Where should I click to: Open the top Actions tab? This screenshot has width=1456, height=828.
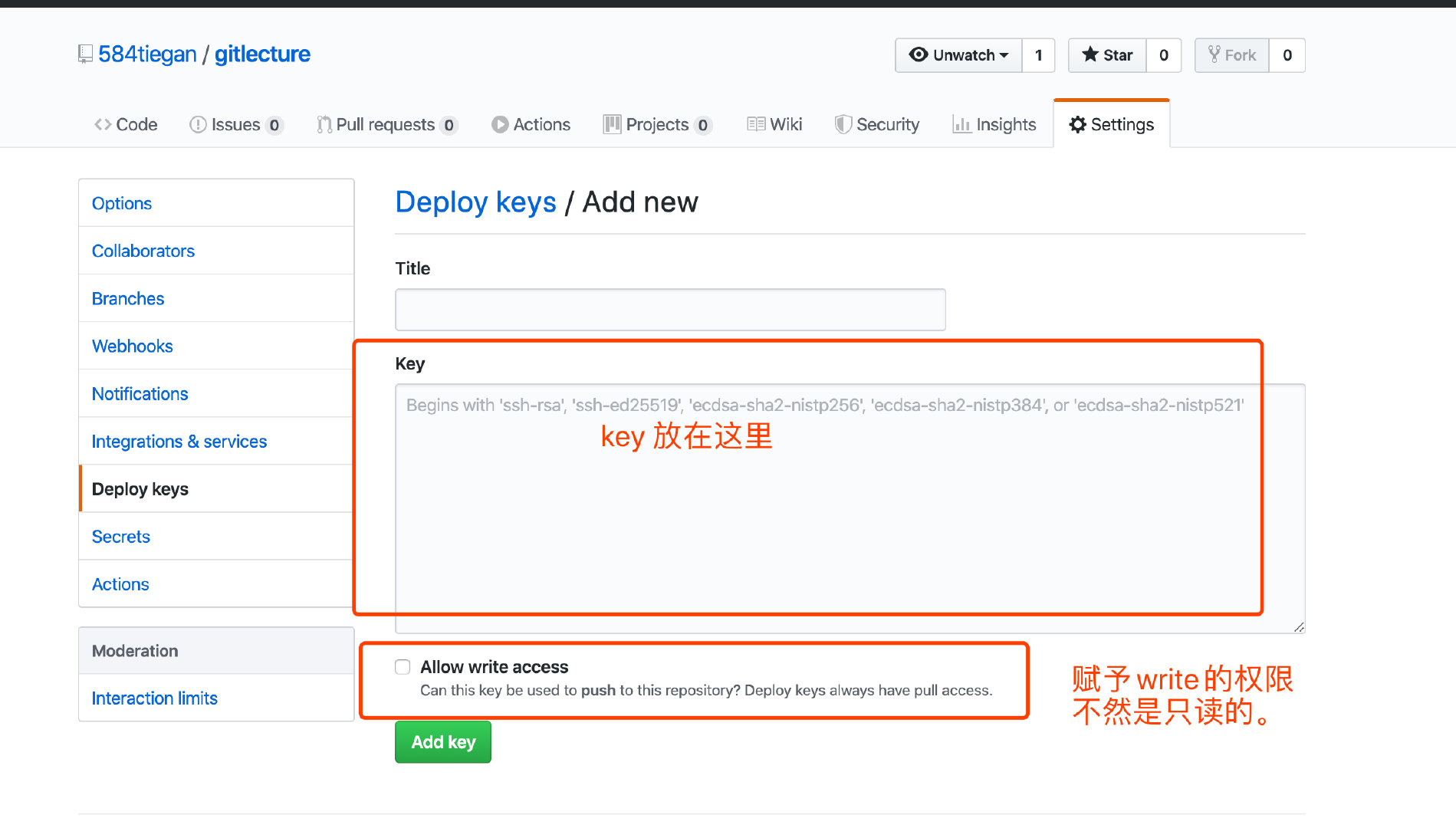click(531, 124)
